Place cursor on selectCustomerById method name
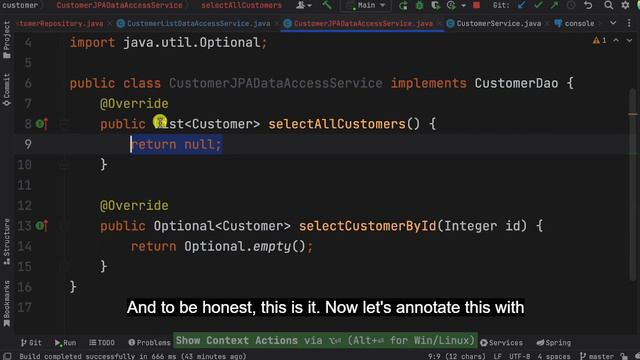Image resolution: width=640 pixels, height=360 pixels. tap(367, 226)
